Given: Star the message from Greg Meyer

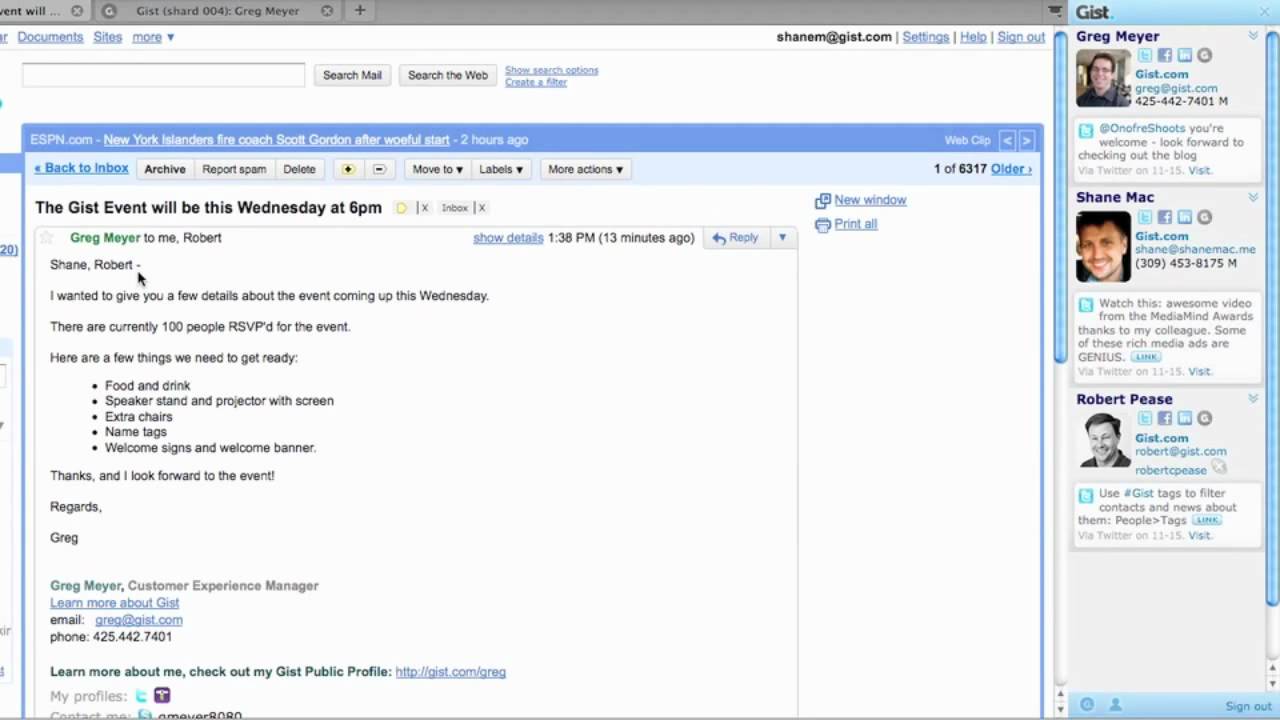Looking at the screenshot, I should pyautogui.click(x=46, y=238).
